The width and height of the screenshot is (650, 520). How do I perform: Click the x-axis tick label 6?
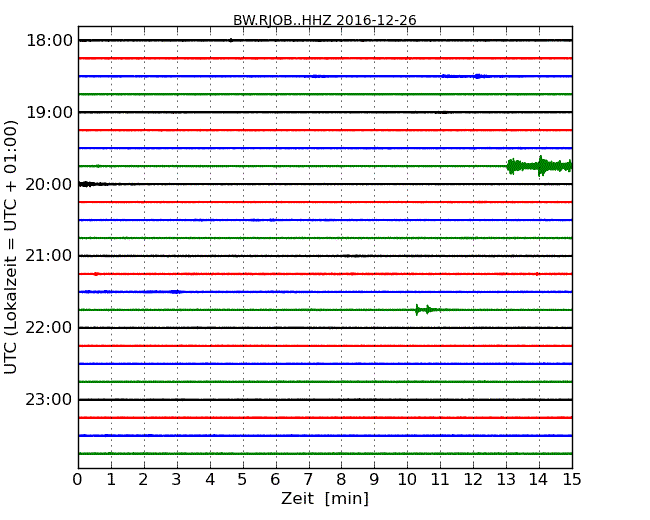click(275, 480)
